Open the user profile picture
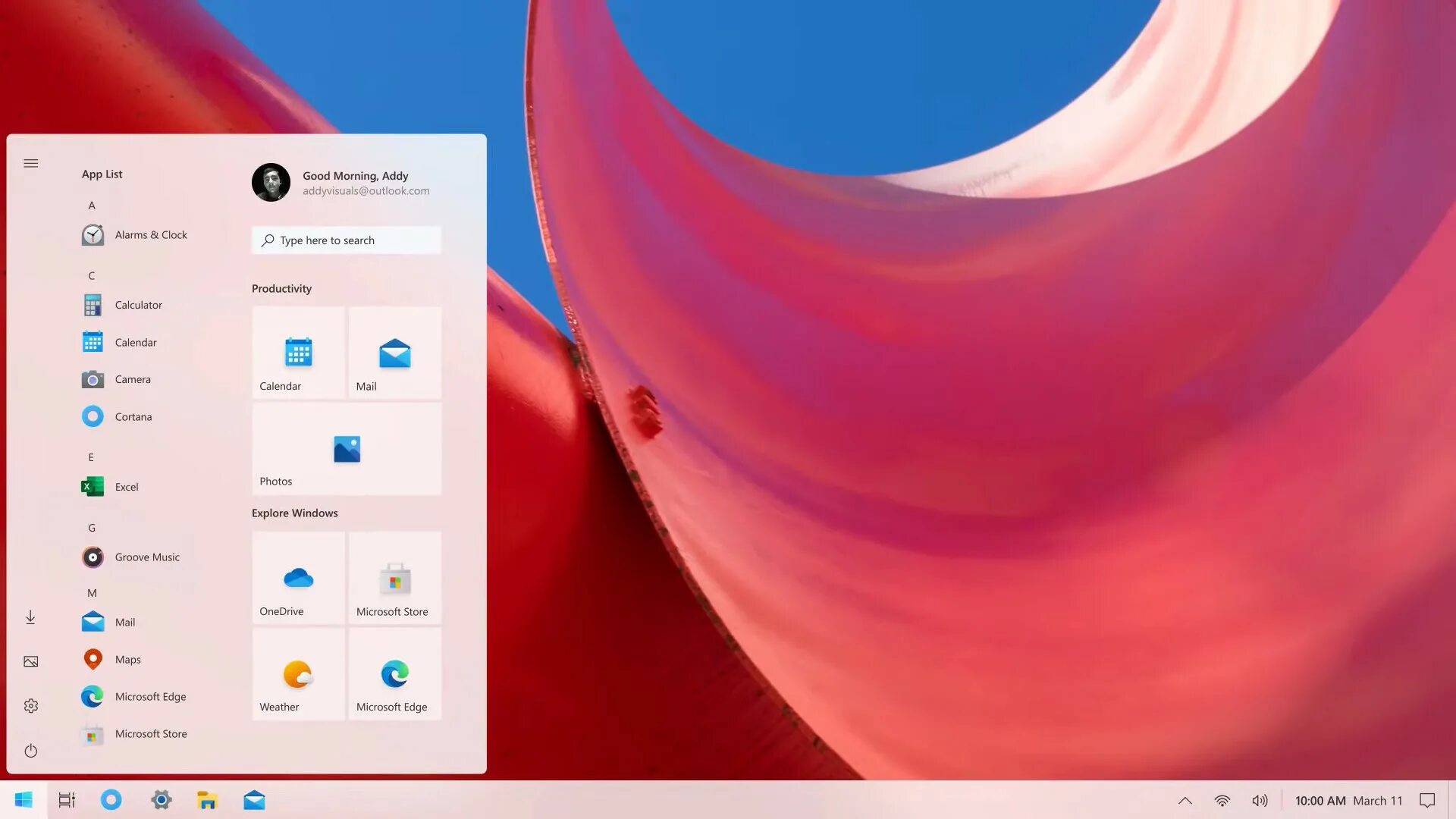Viewport: 1456px width, 819px height. pyautogui.click(x=271, y=182)
